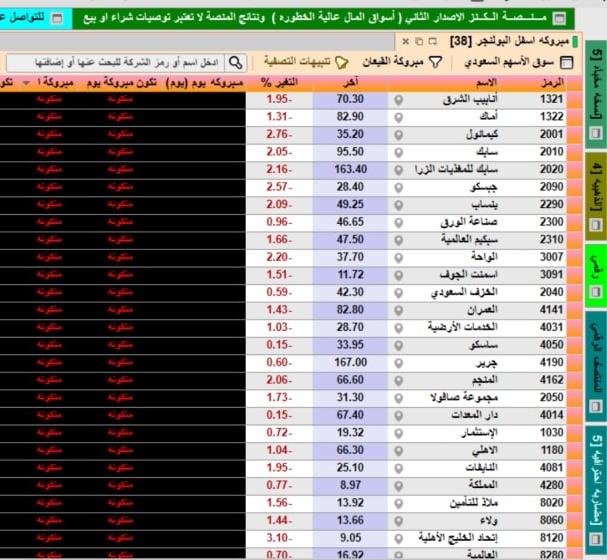The width and height of the screenshot is (607, 560).
Task: Sort by the الاسم column header
Action: coord(486,82)
